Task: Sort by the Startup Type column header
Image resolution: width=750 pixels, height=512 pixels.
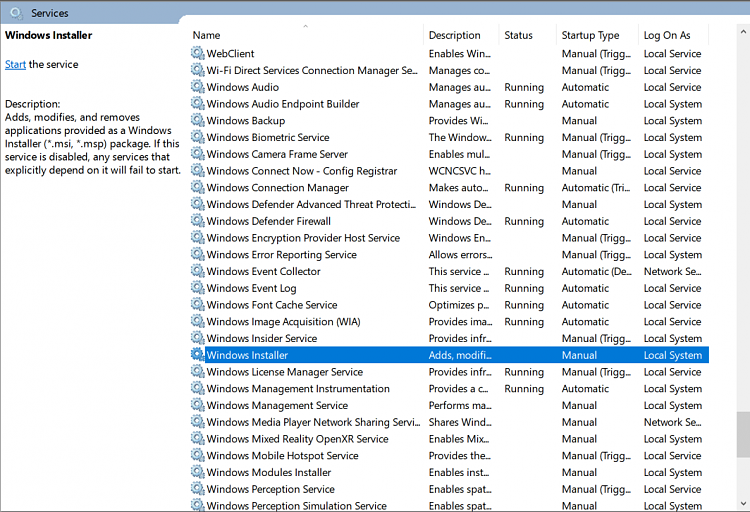Action: click(x=597, y=35)
